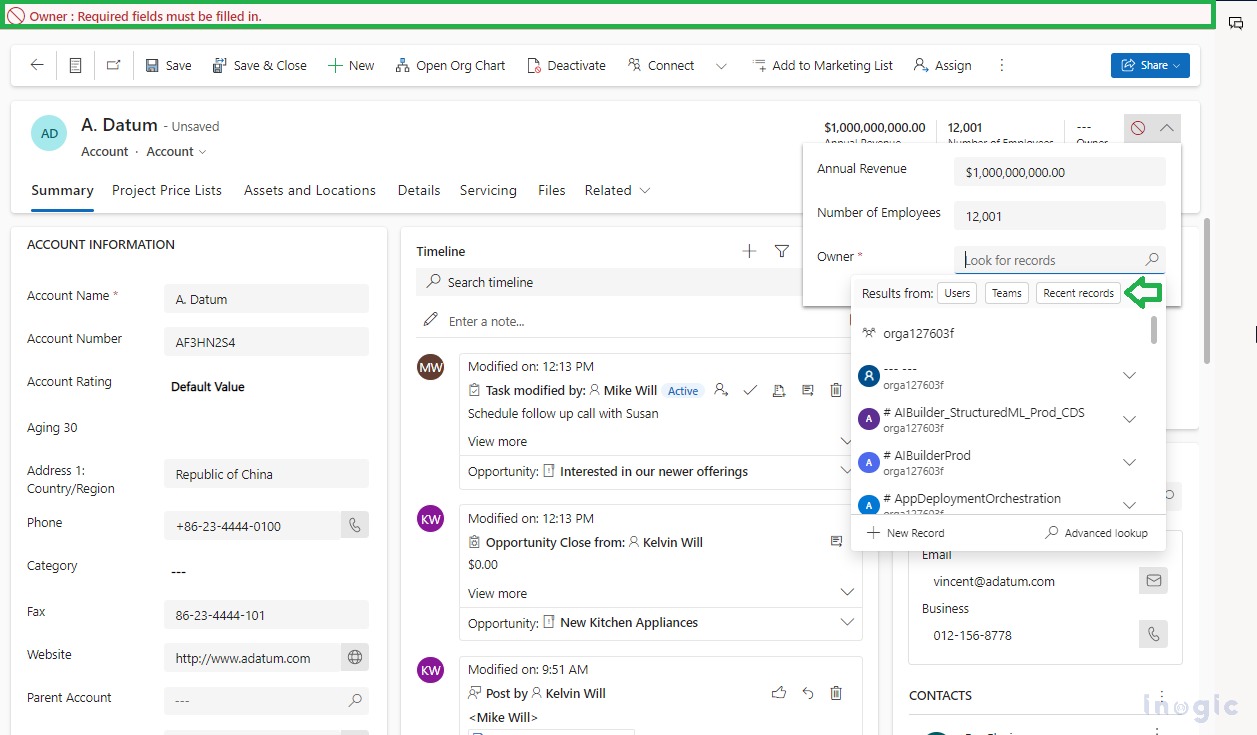Create new timeline record with plus icon
This screenshot has height=735, width=1257.
coord(748,251)
